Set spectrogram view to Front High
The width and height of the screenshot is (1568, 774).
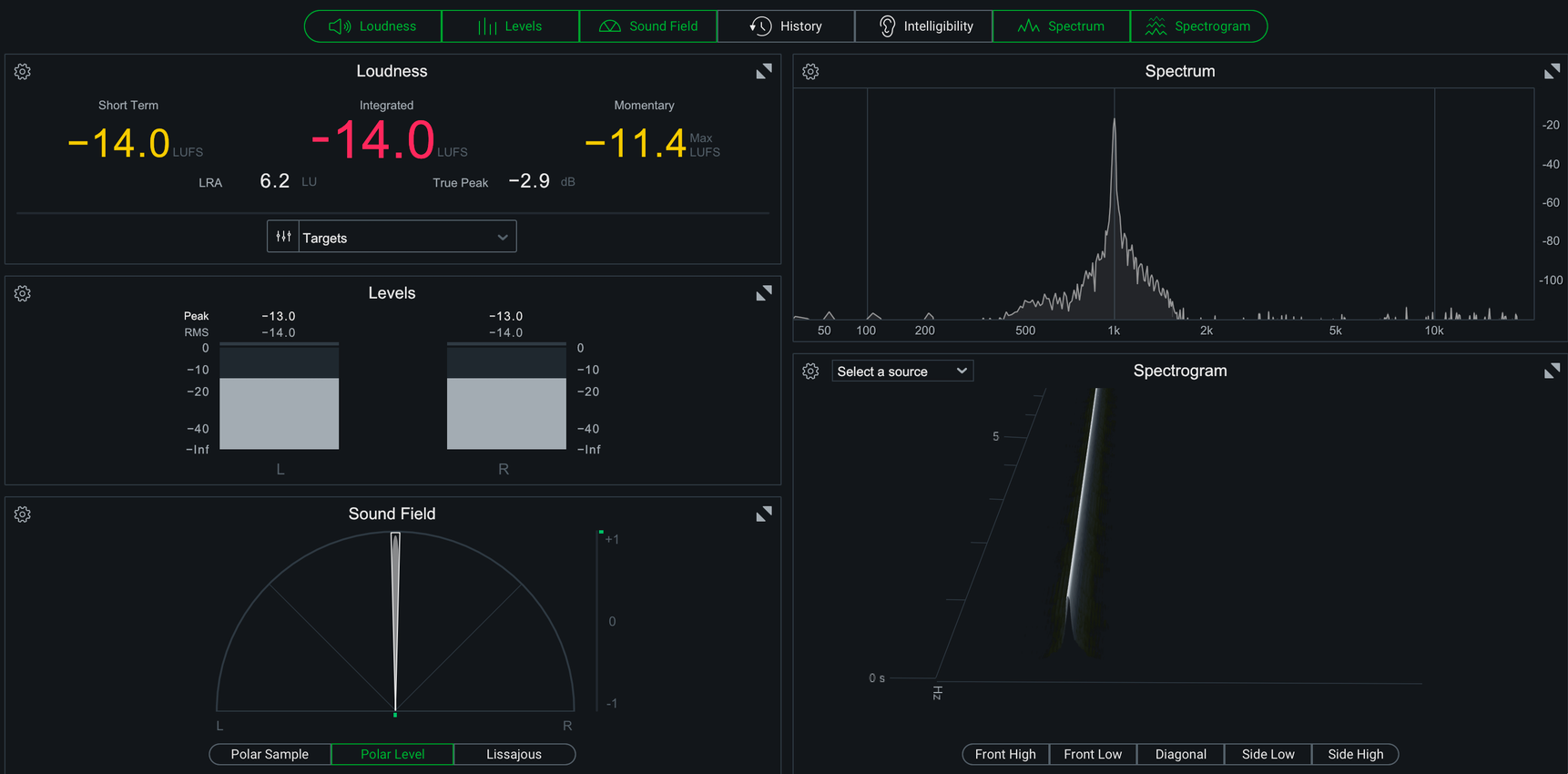(1005, 754)
